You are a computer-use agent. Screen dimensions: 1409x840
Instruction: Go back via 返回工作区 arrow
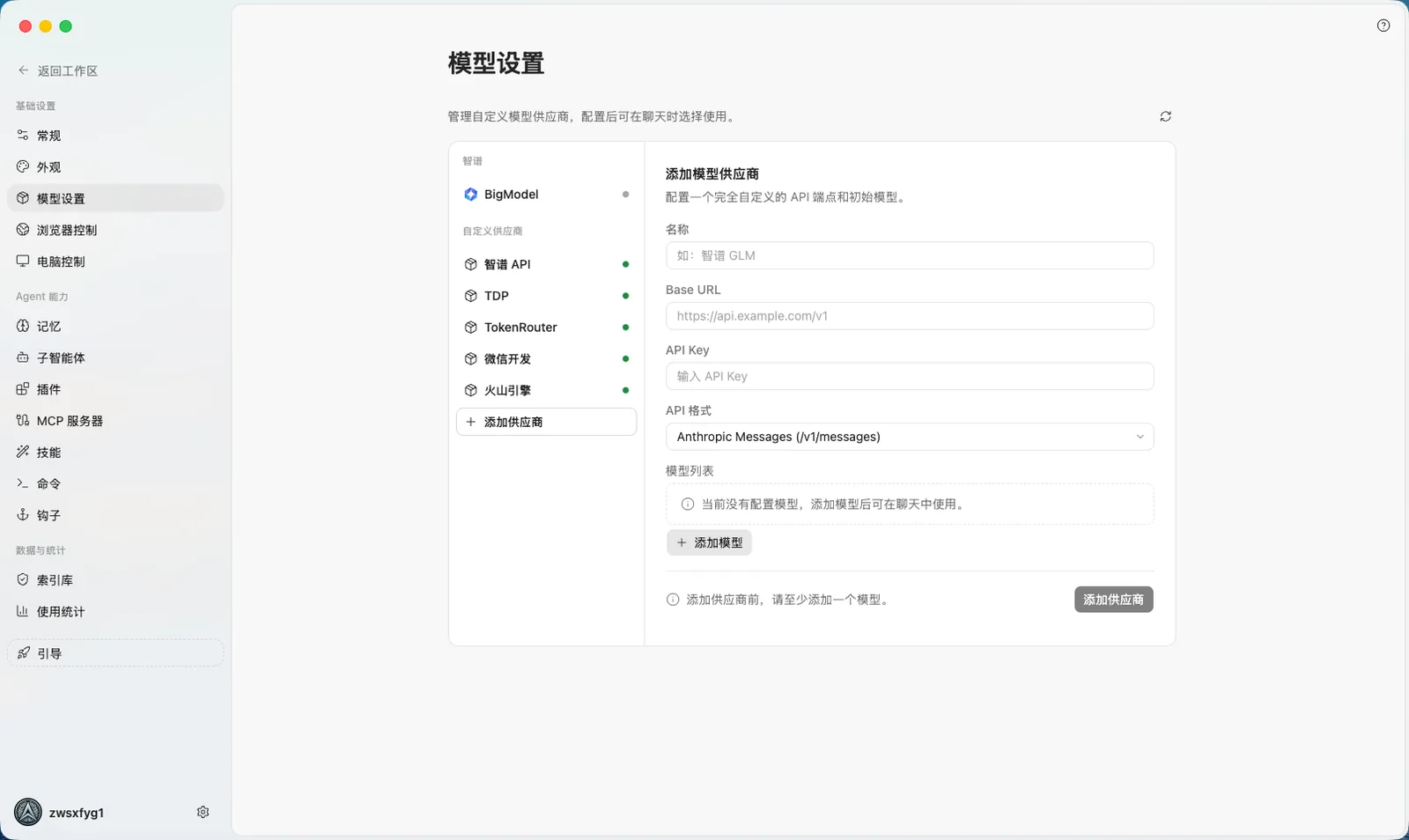[x=58, y=70]
